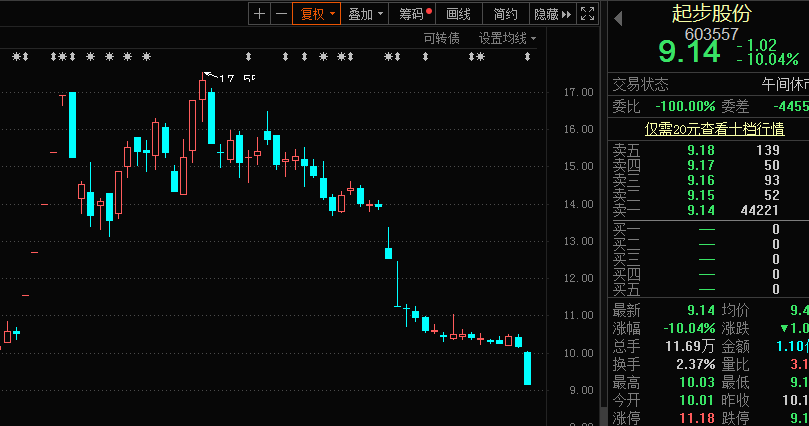
Task: Click stock name 起步股份
Action: tap(711, 13)
